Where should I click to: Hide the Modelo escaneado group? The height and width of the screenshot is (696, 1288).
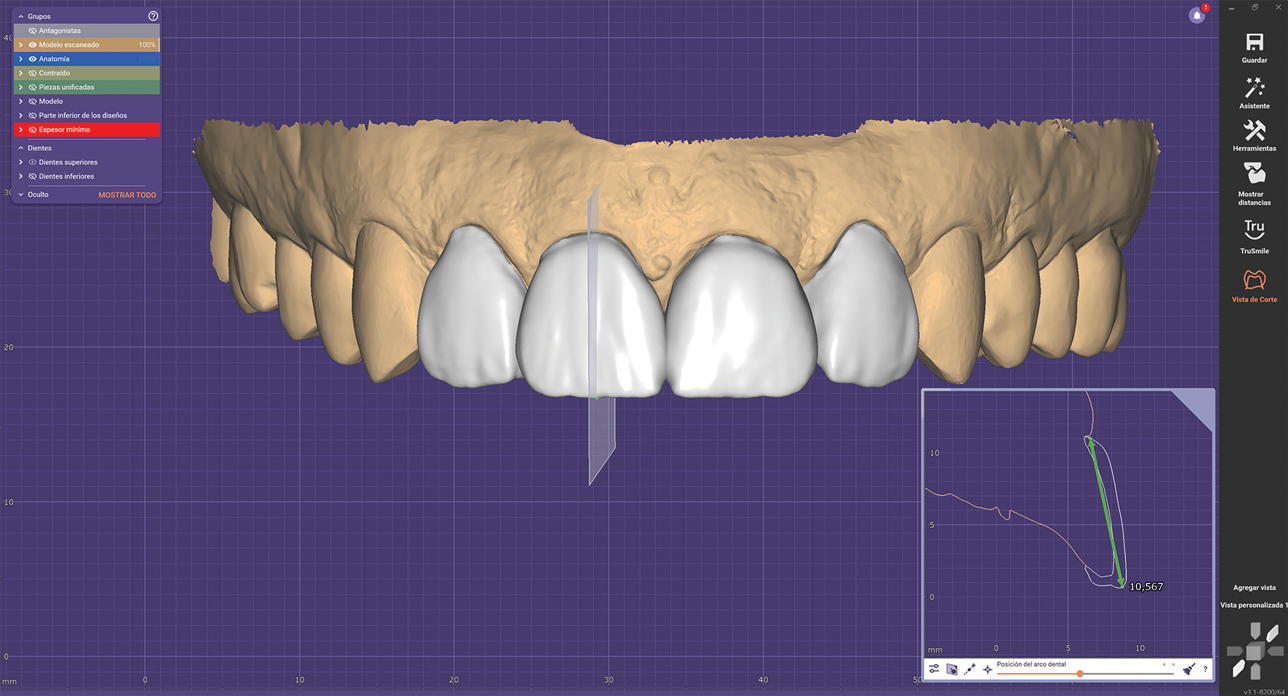(x=33, y=45)
